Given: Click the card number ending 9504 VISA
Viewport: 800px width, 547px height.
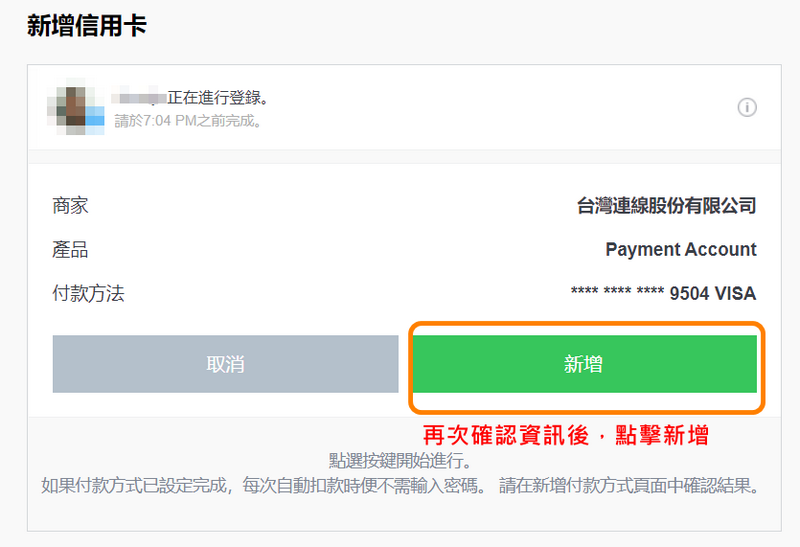Looking at the screenshot, I should tap(663, 293).
